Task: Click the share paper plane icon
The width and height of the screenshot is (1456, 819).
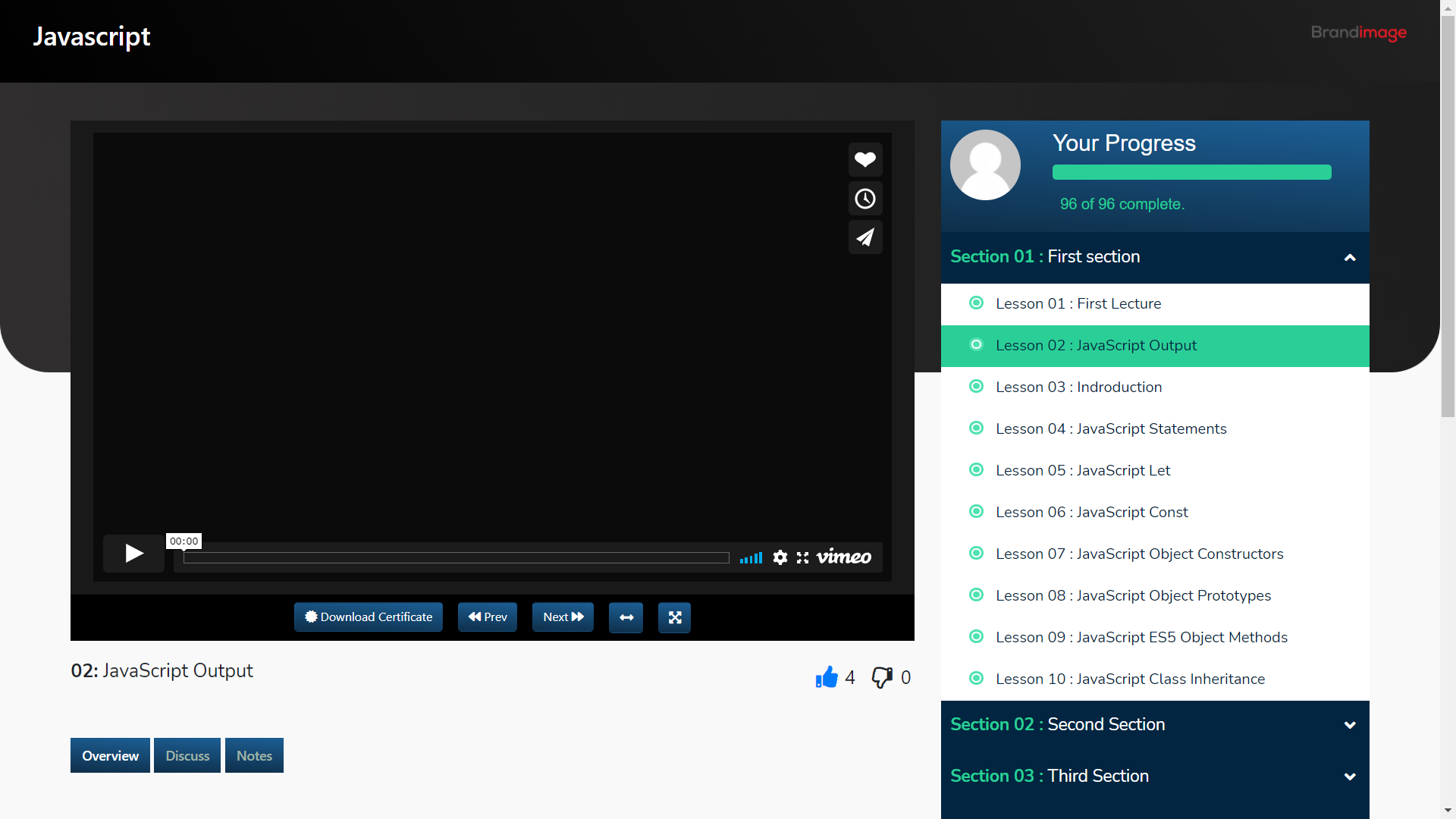Action: [865, 237]
